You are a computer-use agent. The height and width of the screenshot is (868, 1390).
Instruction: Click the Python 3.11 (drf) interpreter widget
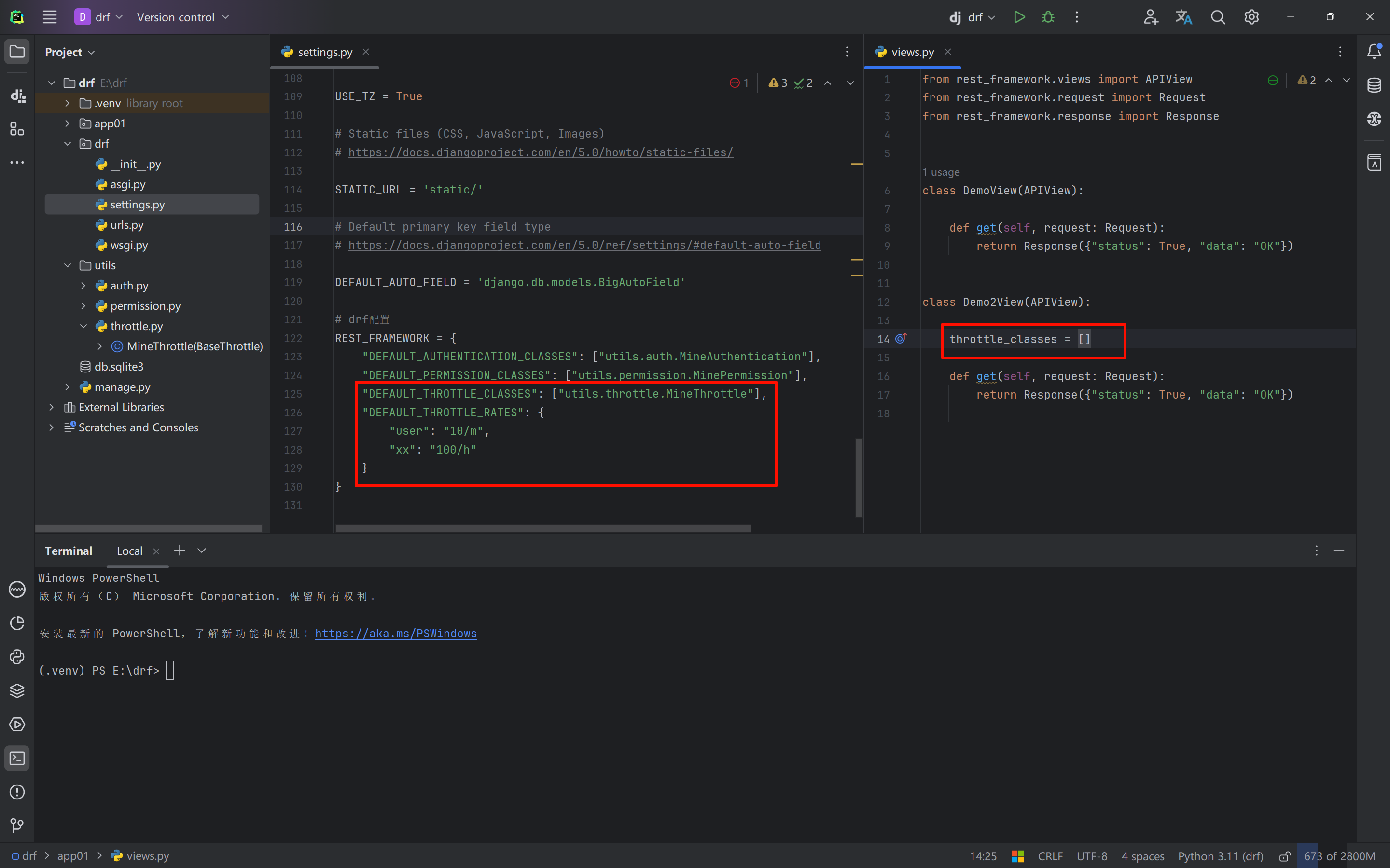pyautogui.click(x=1220, y=856)
